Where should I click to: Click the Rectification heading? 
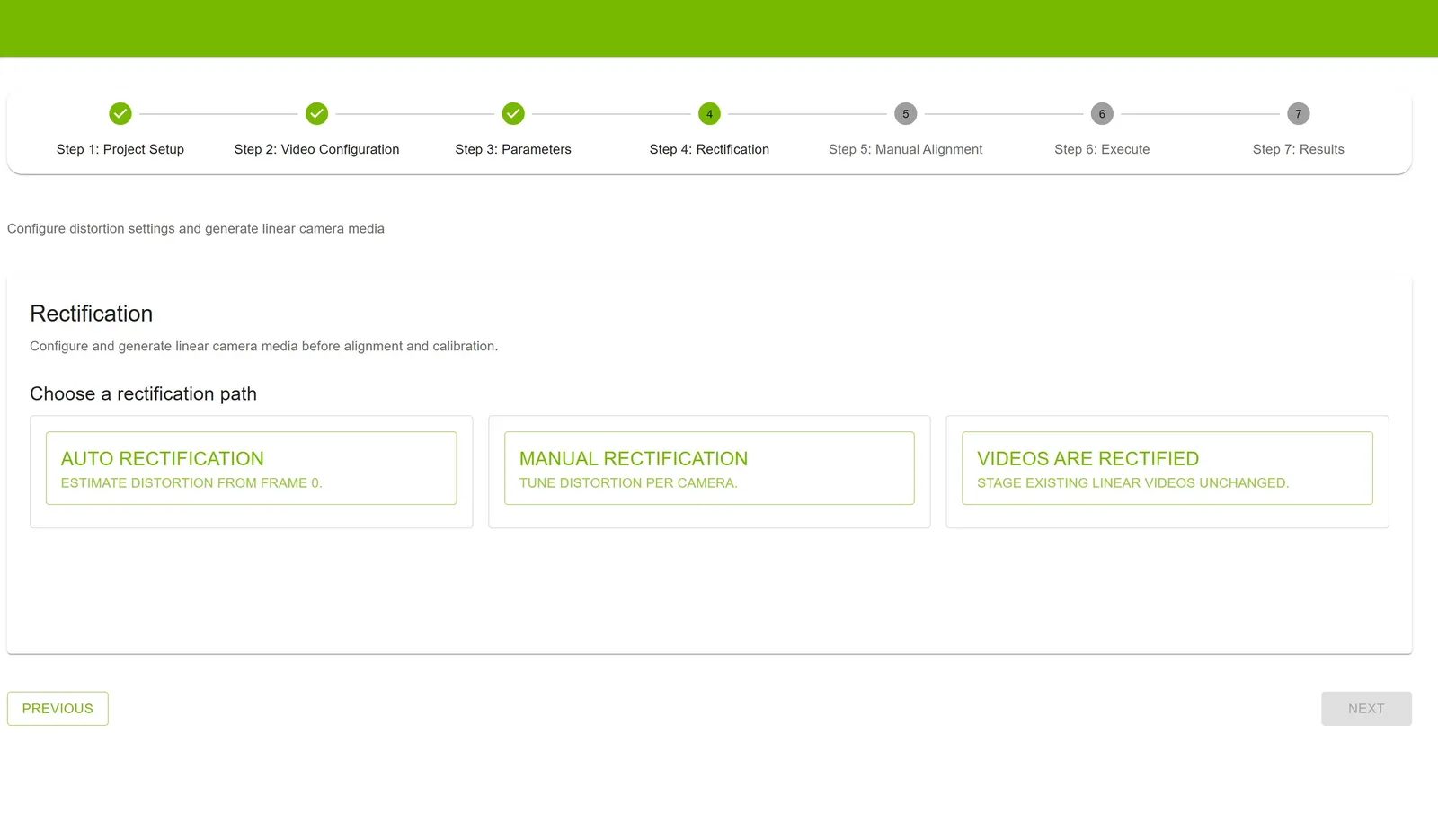[x=92, y=314]
